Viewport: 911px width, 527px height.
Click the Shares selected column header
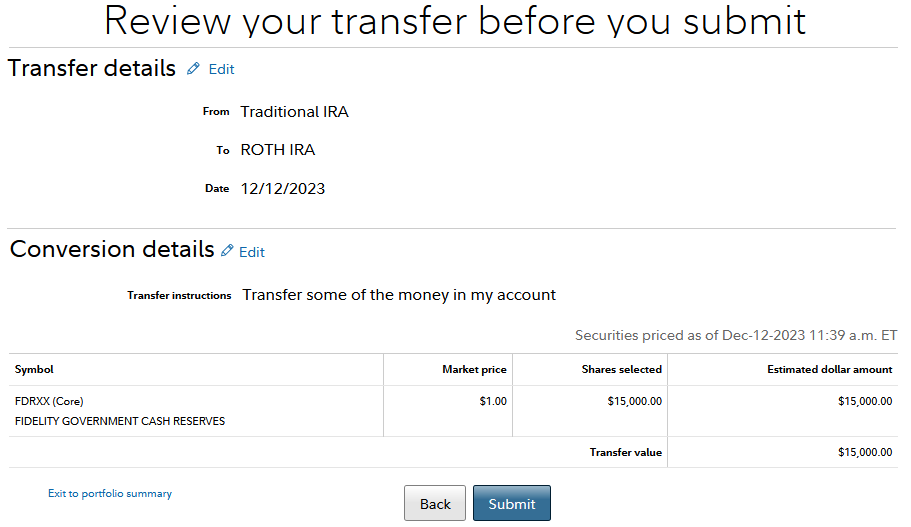pos(622,370)
